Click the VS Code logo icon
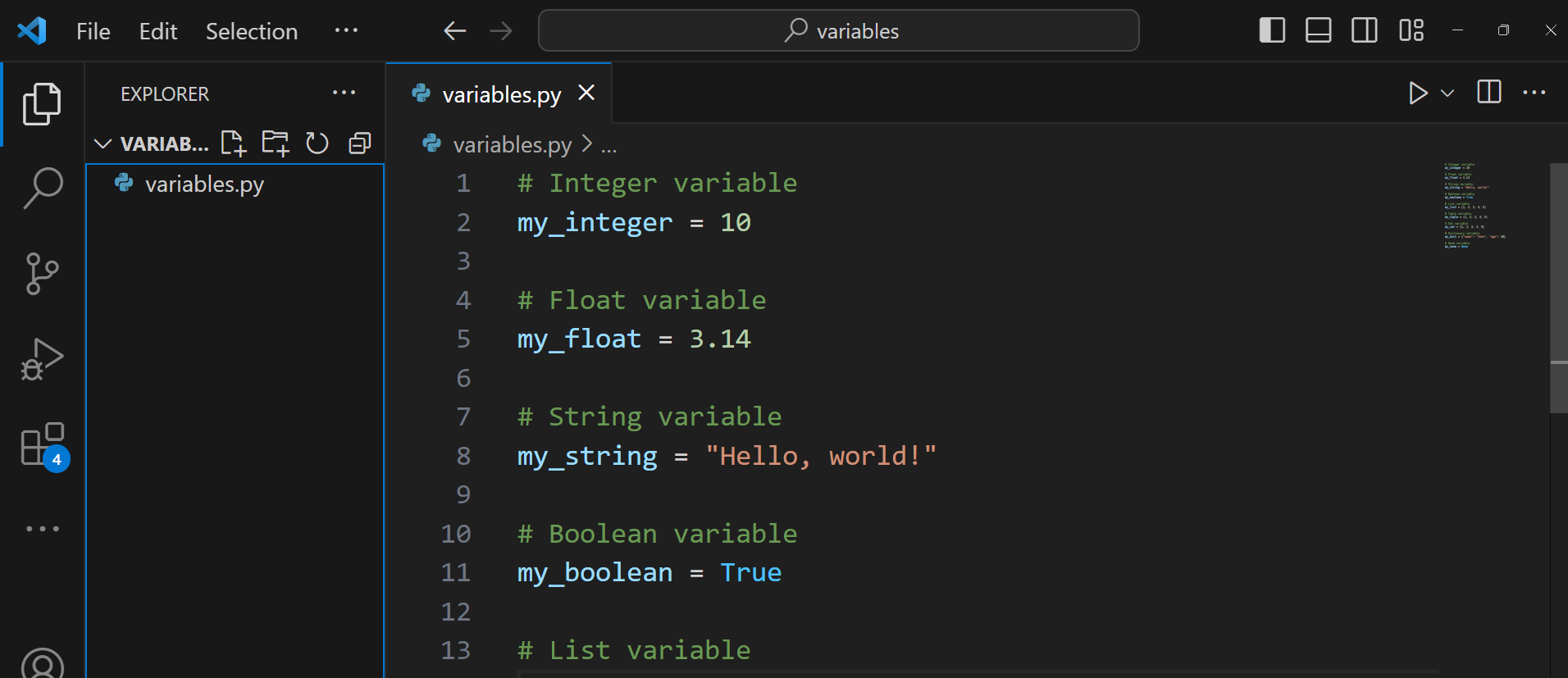Image resolution: width=1568 pixels, height=678 pixels. (x=31, y=31)
